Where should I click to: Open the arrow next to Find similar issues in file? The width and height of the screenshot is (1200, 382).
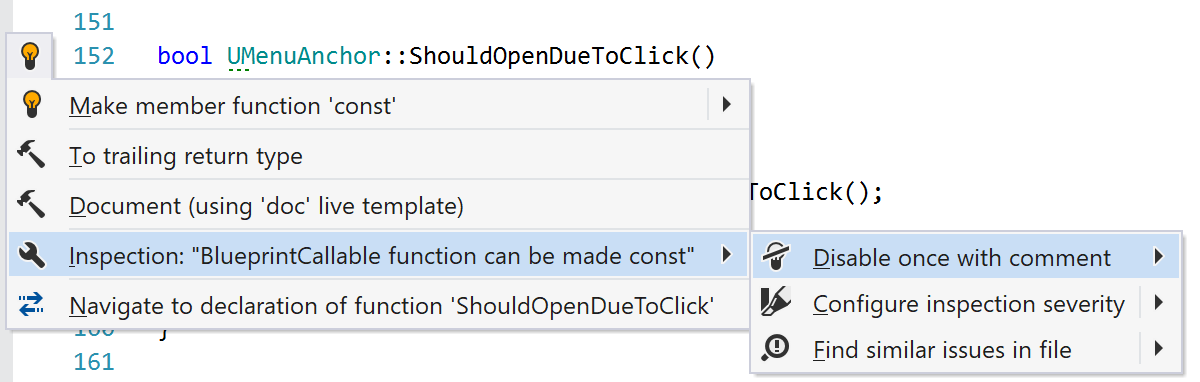tap(1158, 349)
